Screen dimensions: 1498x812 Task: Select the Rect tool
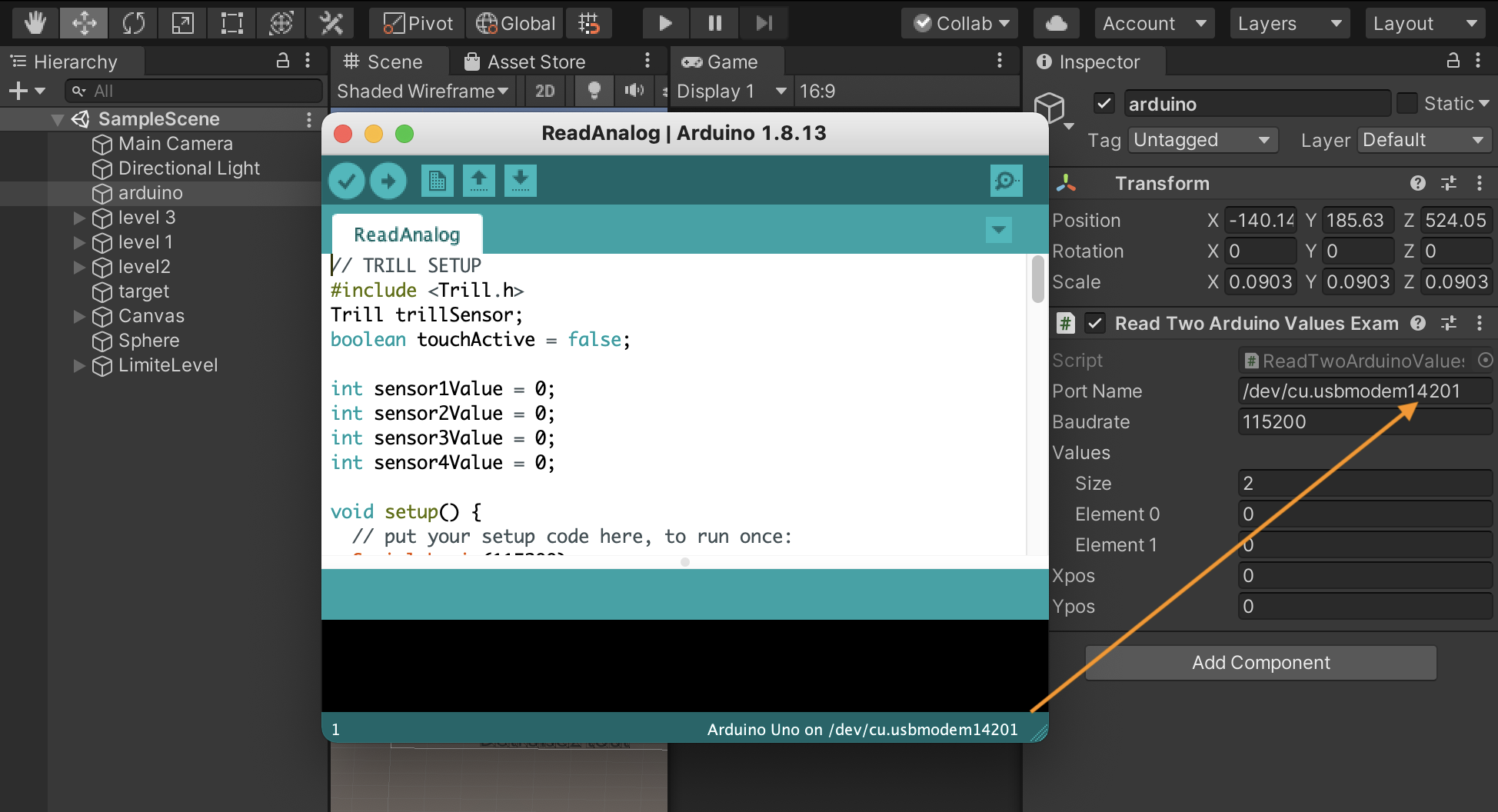[232, 23]
